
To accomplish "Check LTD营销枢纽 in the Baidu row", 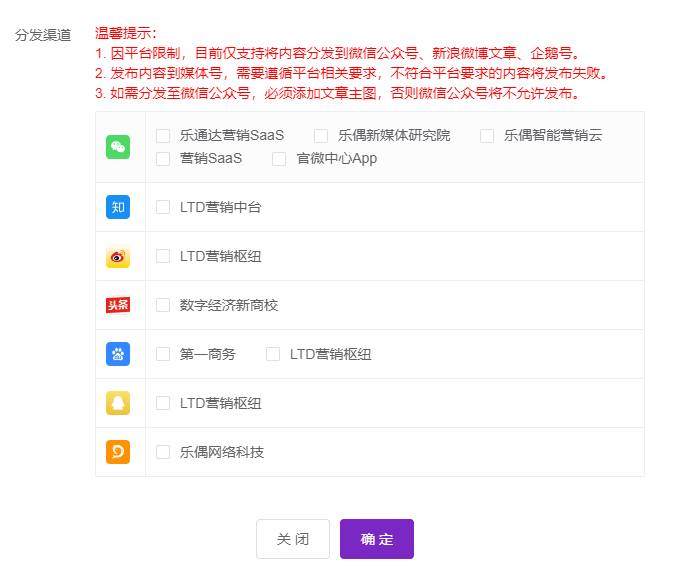I will point(273,354).
